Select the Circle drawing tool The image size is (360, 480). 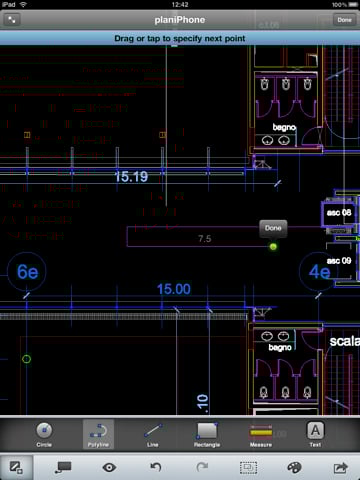[44, 435]
